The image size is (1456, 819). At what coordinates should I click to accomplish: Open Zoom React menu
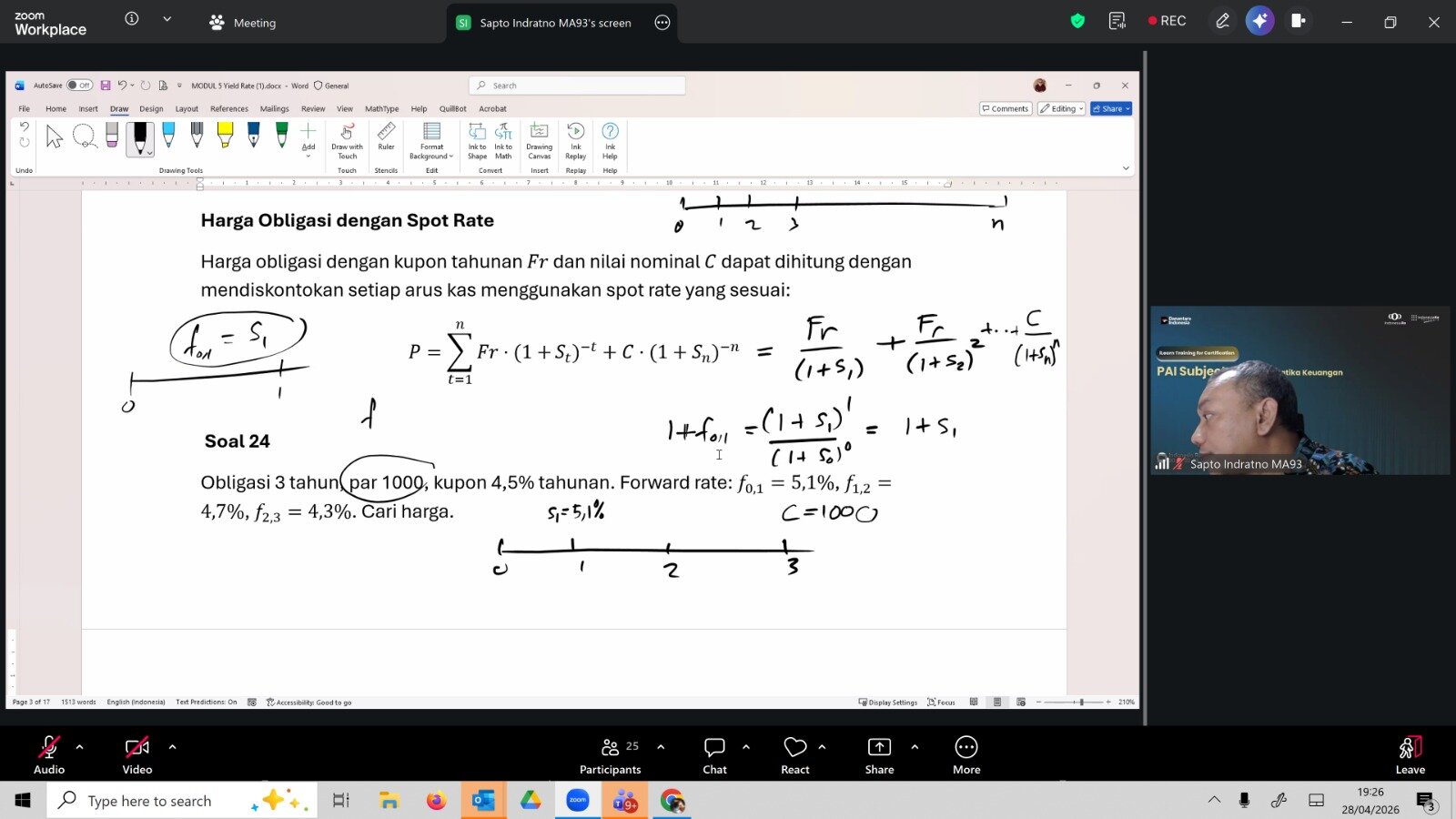(x=795, y=754)
